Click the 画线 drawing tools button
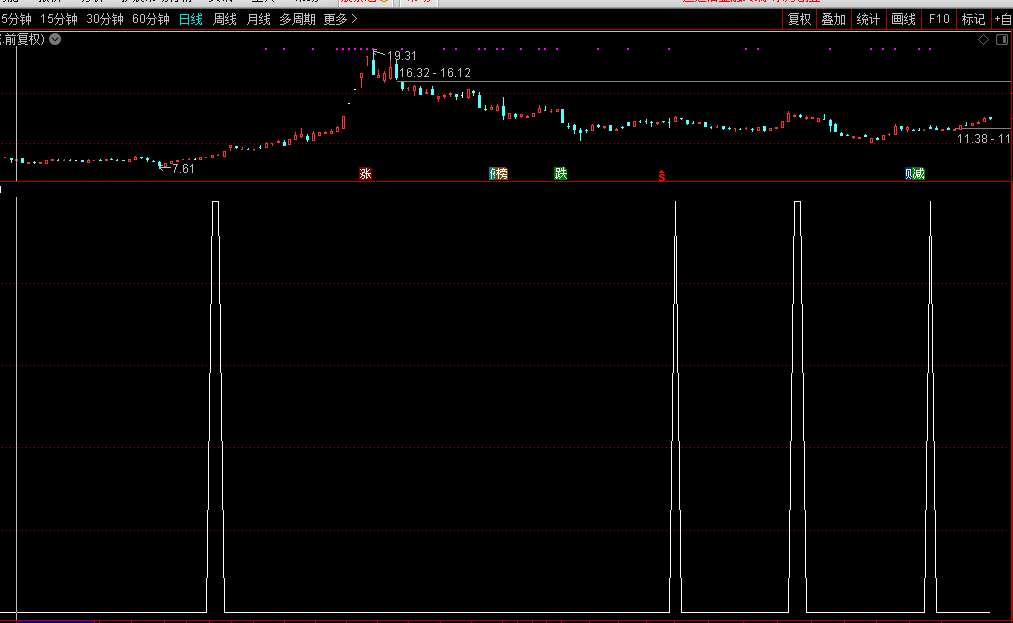1013x623 pixels. (903, 19)
